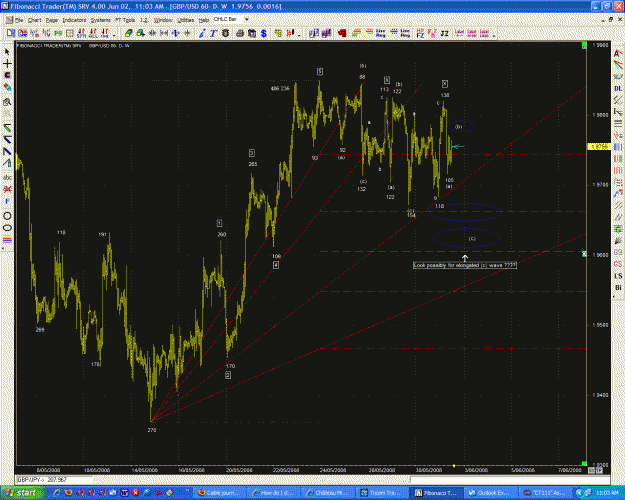
Task: Click the printer icon
Action: (240, 33)
